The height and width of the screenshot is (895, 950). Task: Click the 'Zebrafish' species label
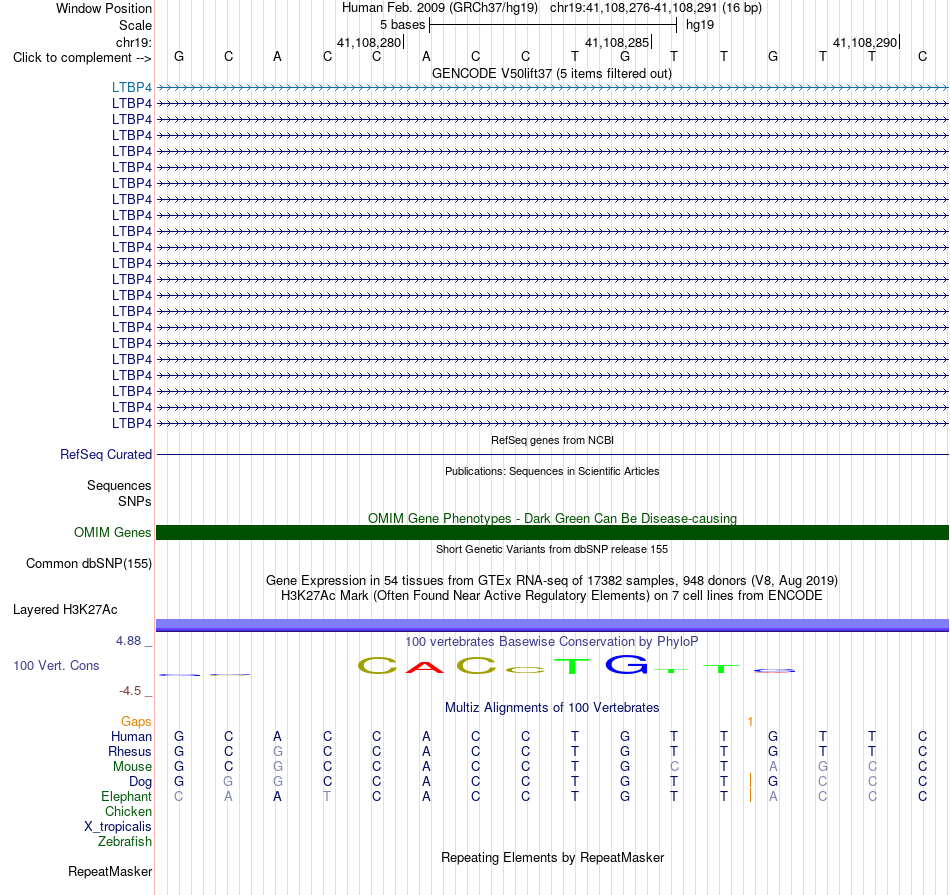coord(125,842)
